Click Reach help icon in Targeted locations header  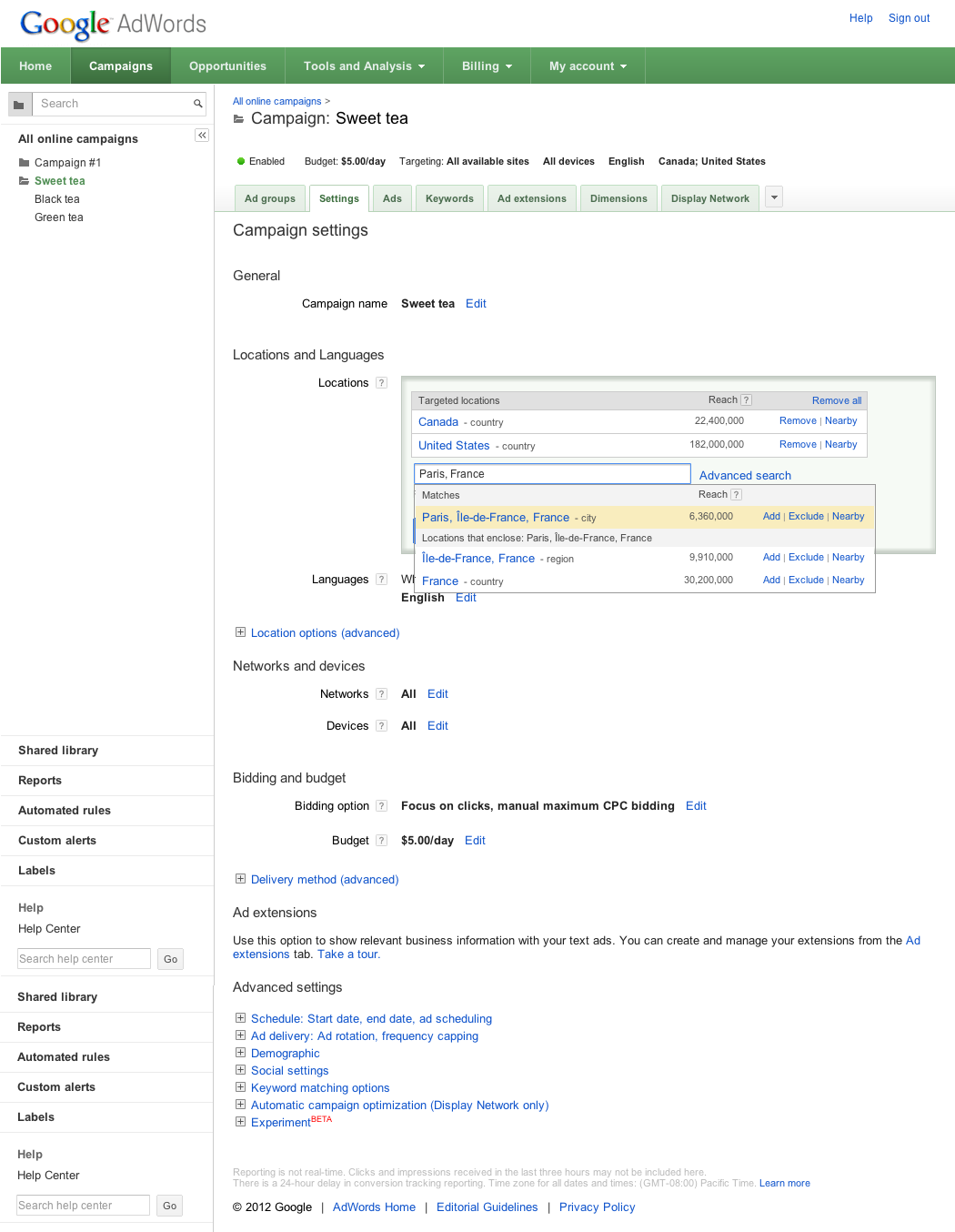coord(746,399)
